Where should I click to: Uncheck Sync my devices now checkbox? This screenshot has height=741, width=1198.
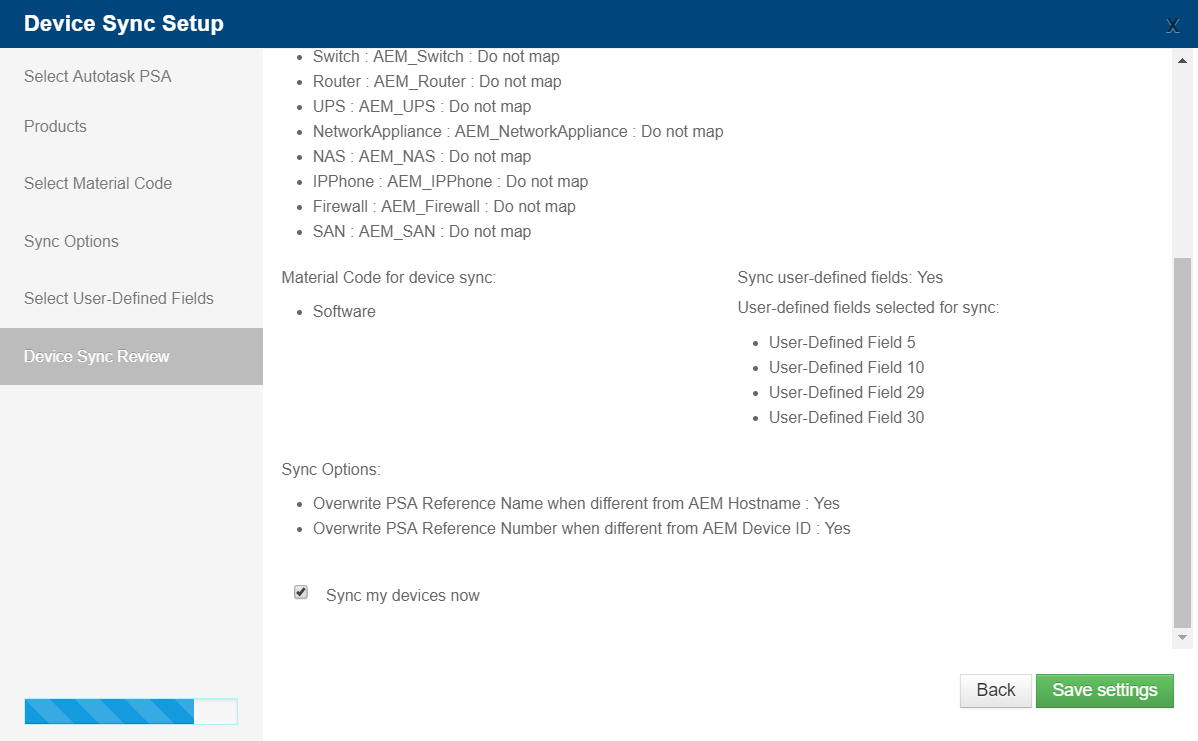301,592
